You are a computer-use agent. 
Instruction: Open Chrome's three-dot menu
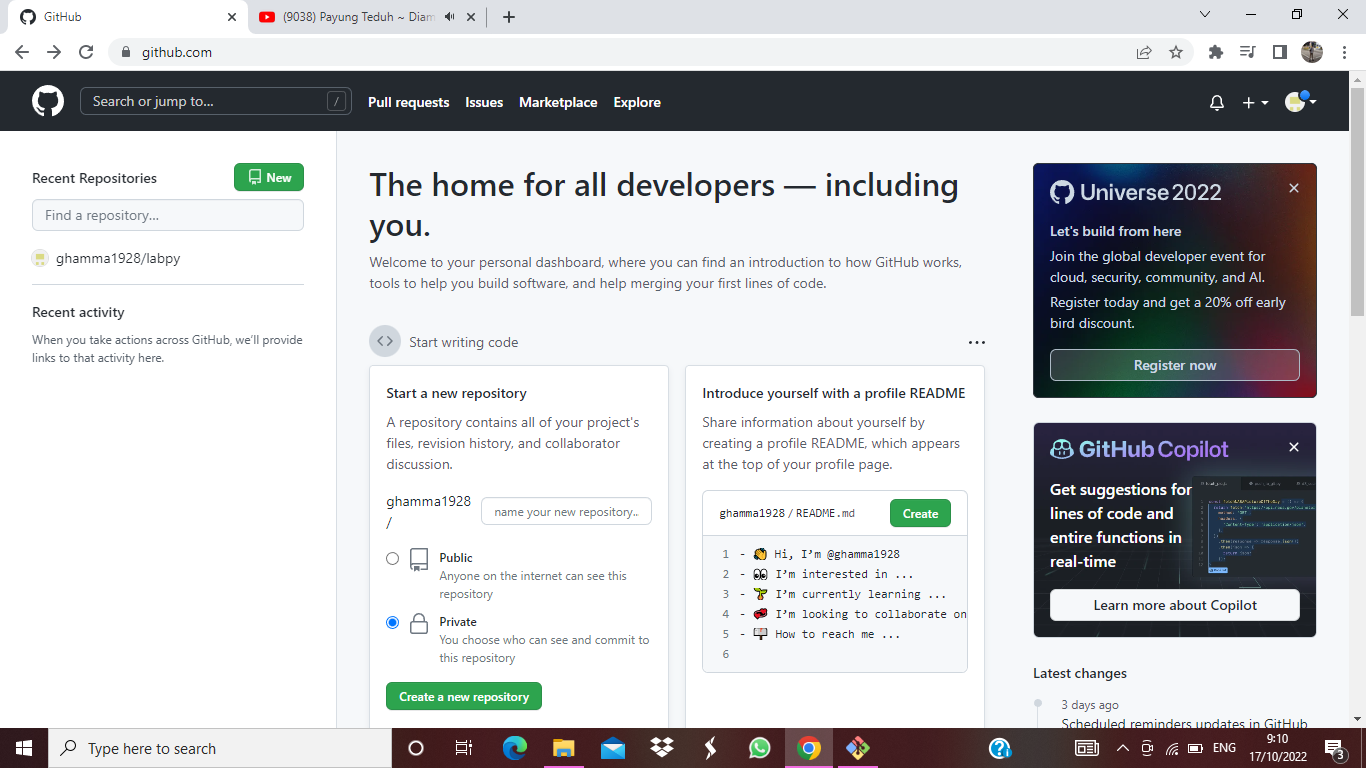1344,52
